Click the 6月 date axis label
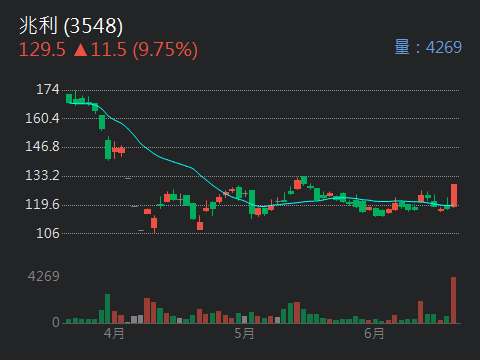Image resolution: width=480 pixels, height=360 pixels. pyautogui.click(x=374, y=333)
